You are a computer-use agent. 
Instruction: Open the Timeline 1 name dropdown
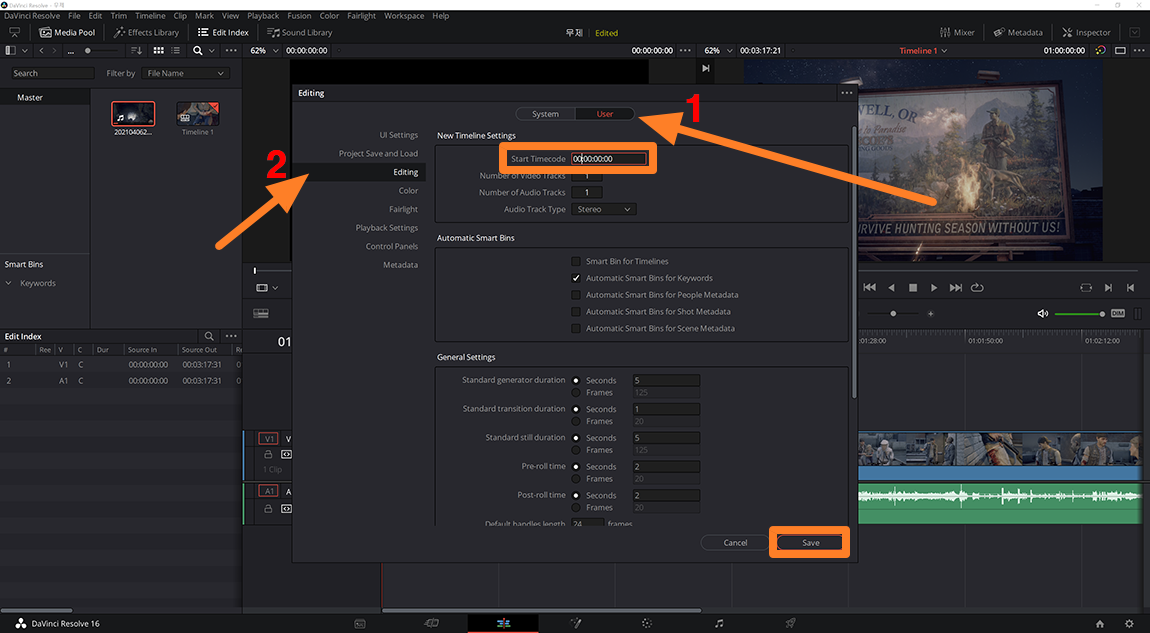click(923, 51)
